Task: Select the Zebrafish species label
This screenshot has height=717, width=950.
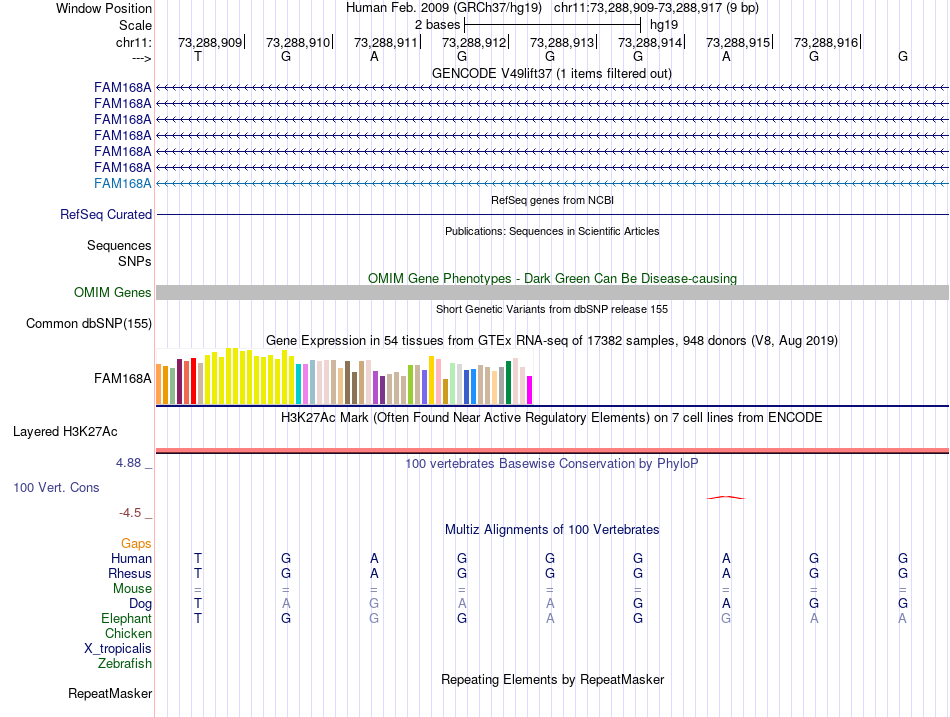Action: point(124,663)
